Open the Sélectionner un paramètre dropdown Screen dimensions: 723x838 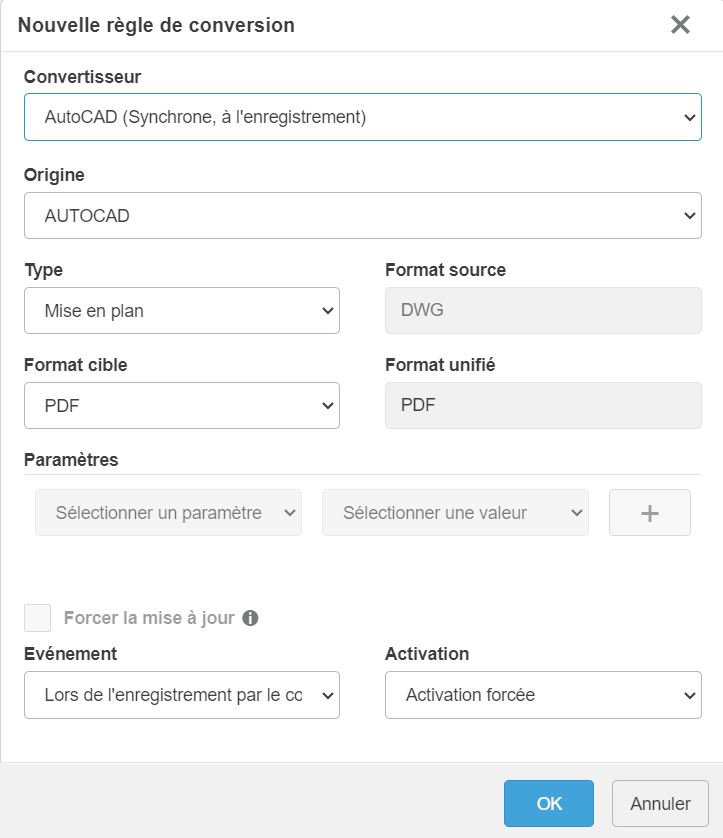point(168,513)
